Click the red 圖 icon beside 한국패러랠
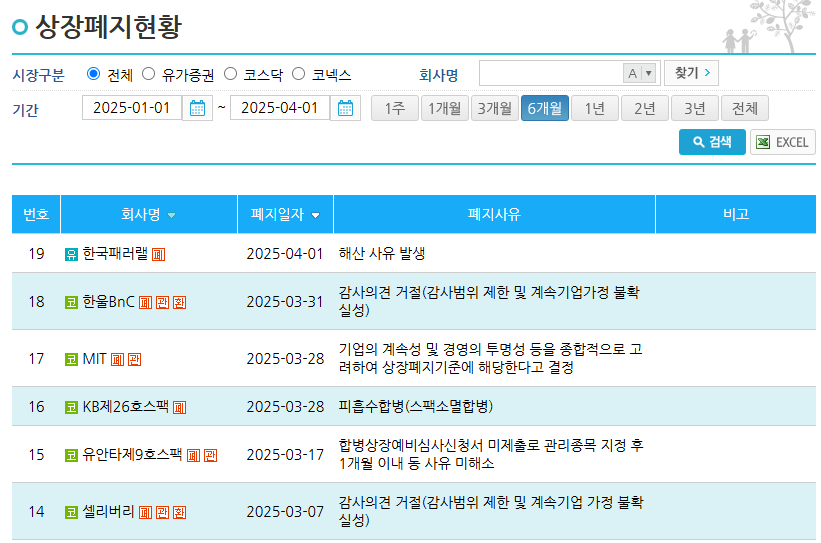 coord(159,254)
